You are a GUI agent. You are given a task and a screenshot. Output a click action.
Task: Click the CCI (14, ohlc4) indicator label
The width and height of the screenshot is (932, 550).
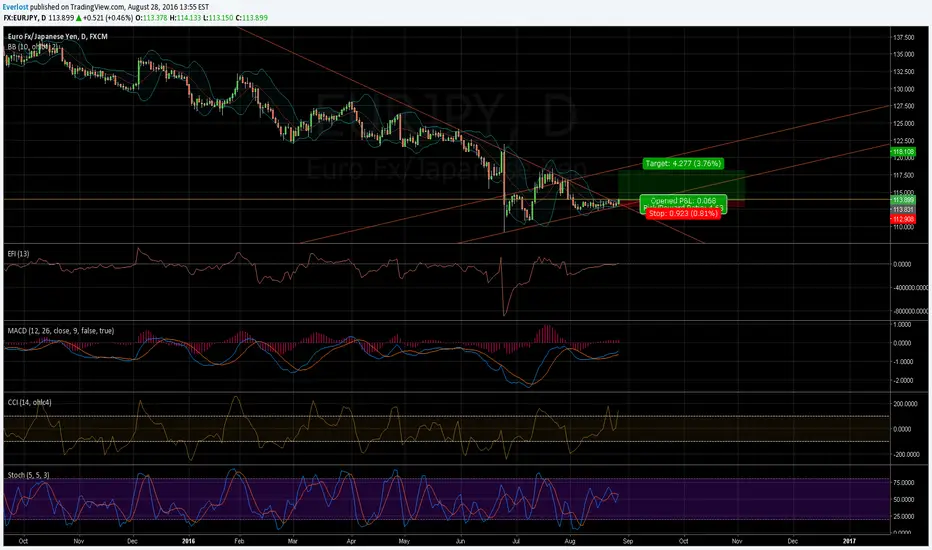click(30, 403)
